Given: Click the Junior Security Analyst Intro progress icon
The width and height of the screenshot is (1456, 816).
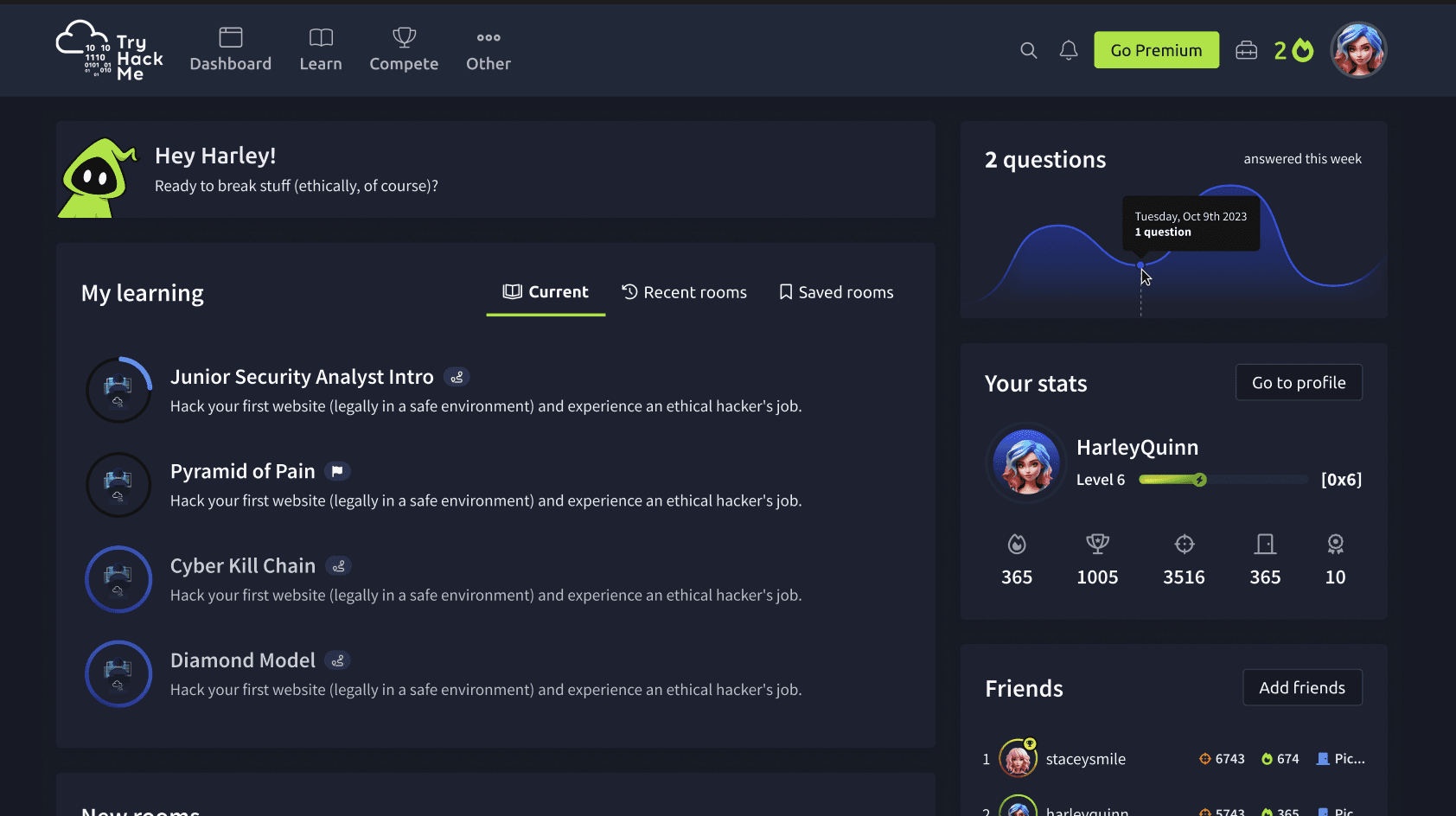Looking at the screenshot, I should [118, 390].
